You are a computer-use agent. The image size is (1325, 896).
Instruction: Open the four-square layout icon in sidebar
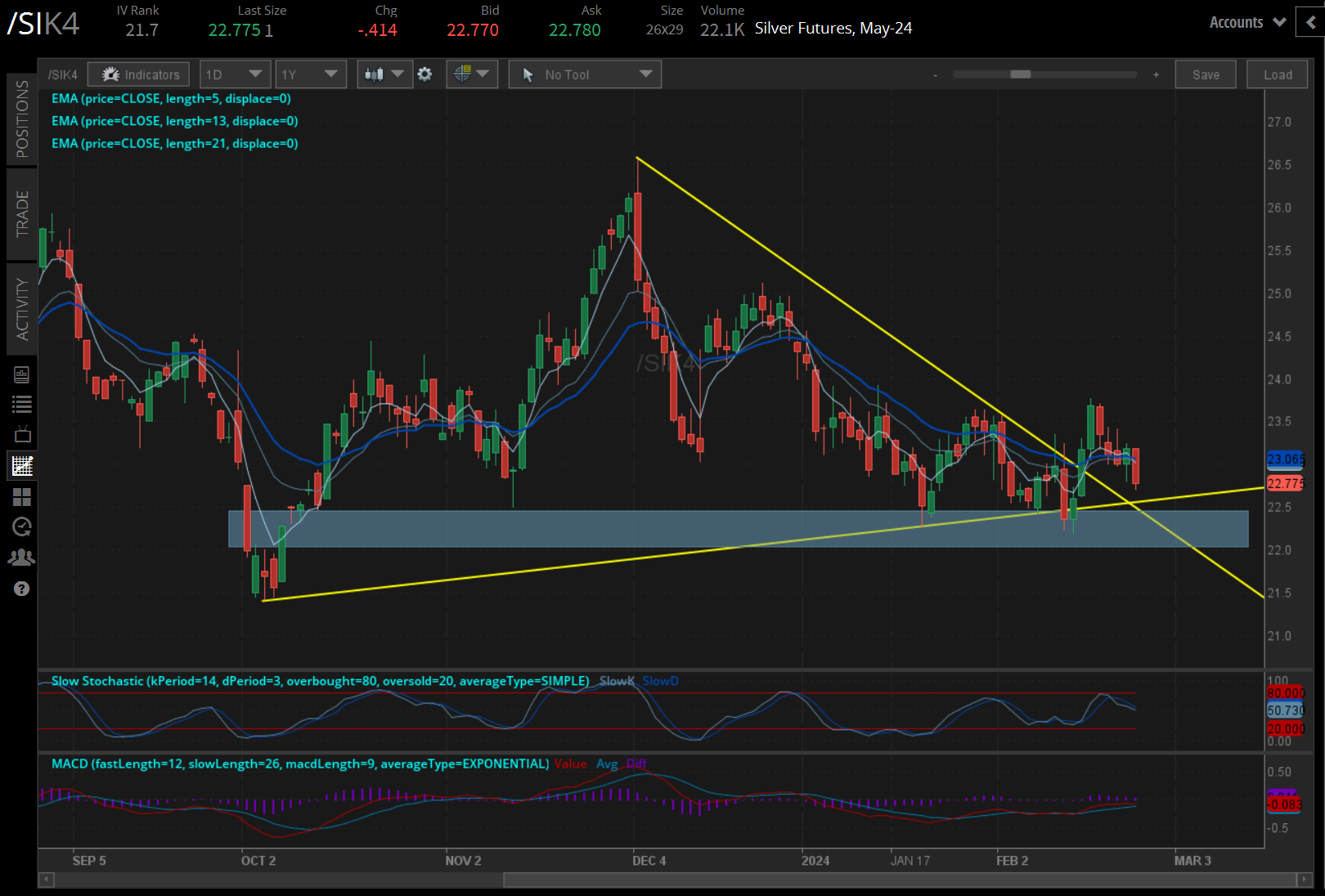pos(22,496)
